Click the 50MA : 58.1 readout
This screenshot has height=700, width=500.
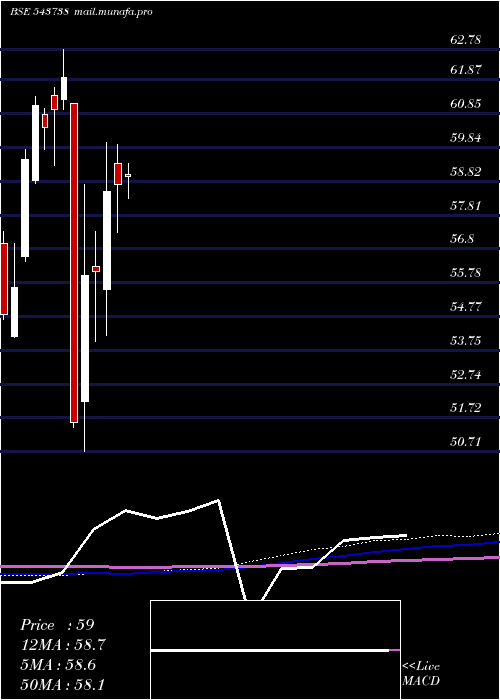point(63,684)
